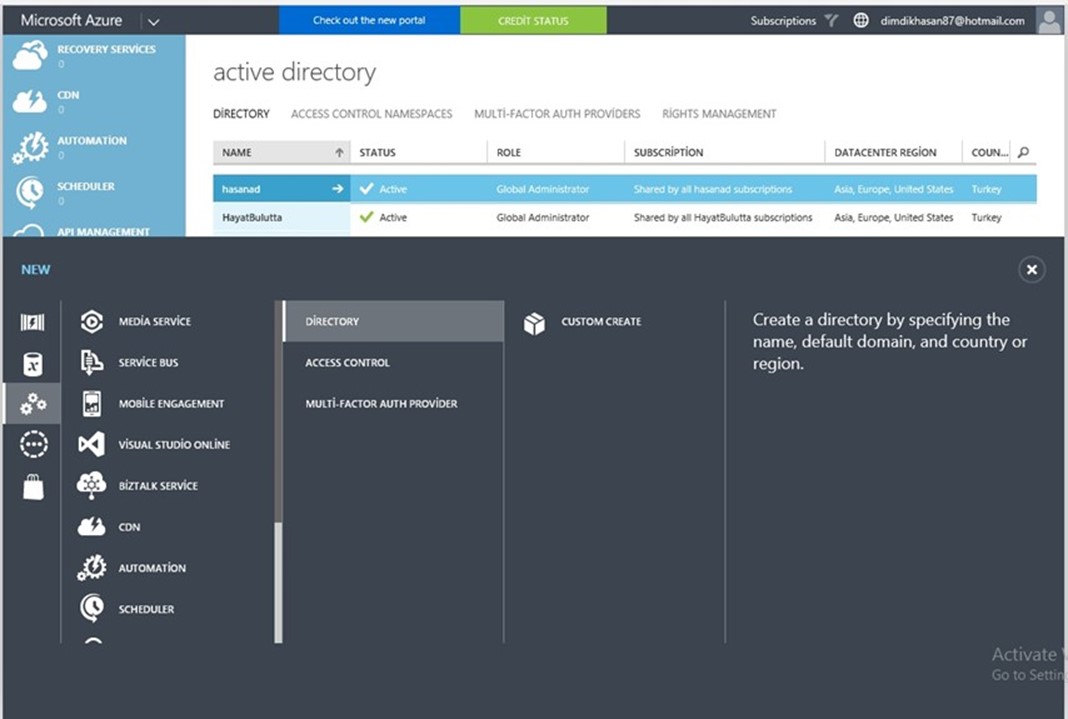
Task: Open the language globe icon
Action: tap(861, 20)
